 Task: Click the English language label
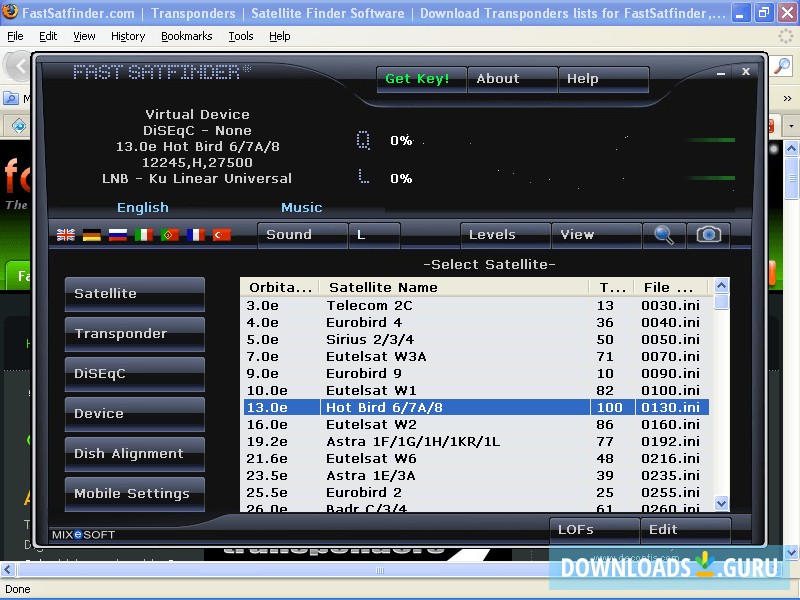143,208
